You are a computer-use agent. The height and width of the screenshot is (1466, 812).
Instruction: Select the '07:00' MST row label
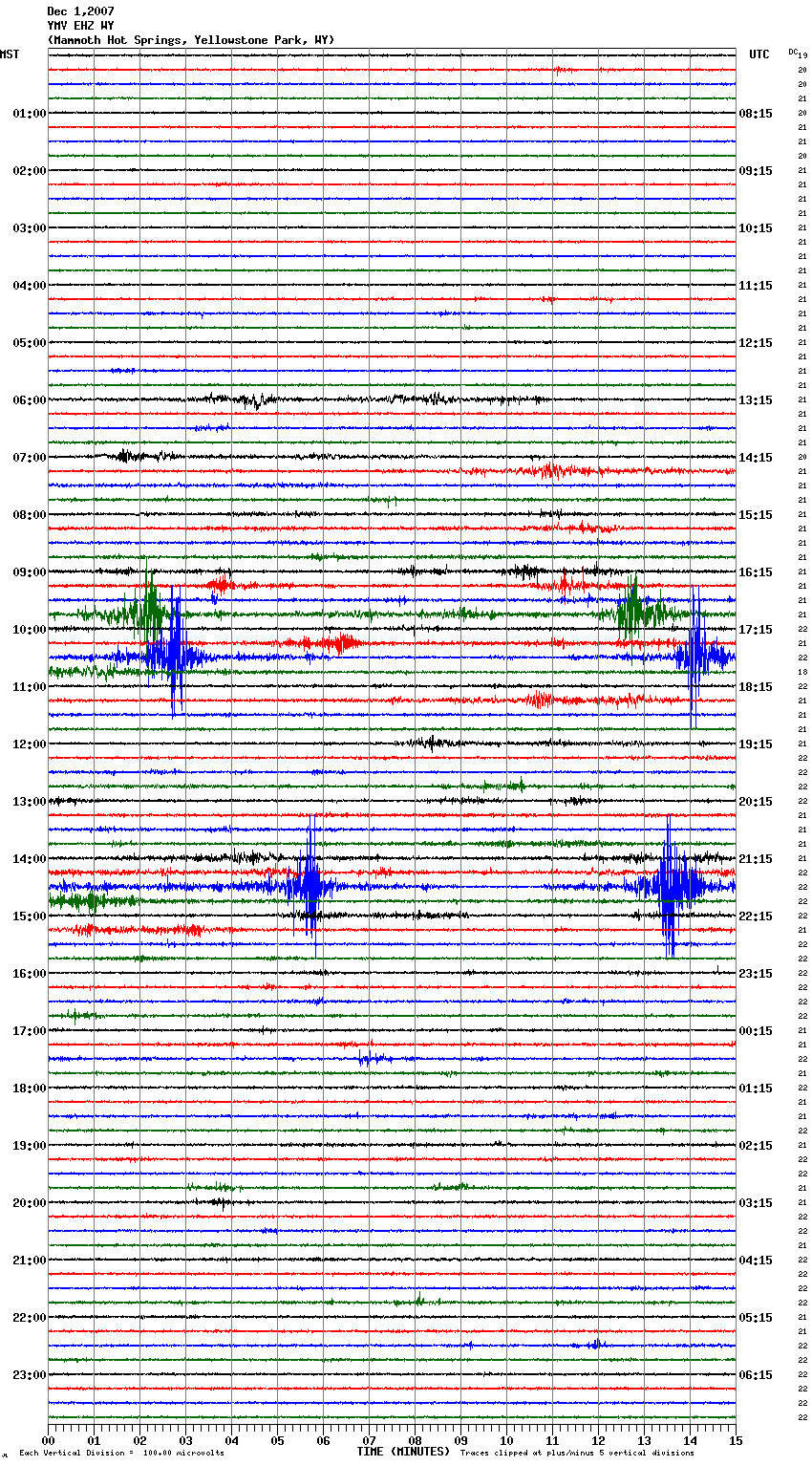[x=30, y=458]
